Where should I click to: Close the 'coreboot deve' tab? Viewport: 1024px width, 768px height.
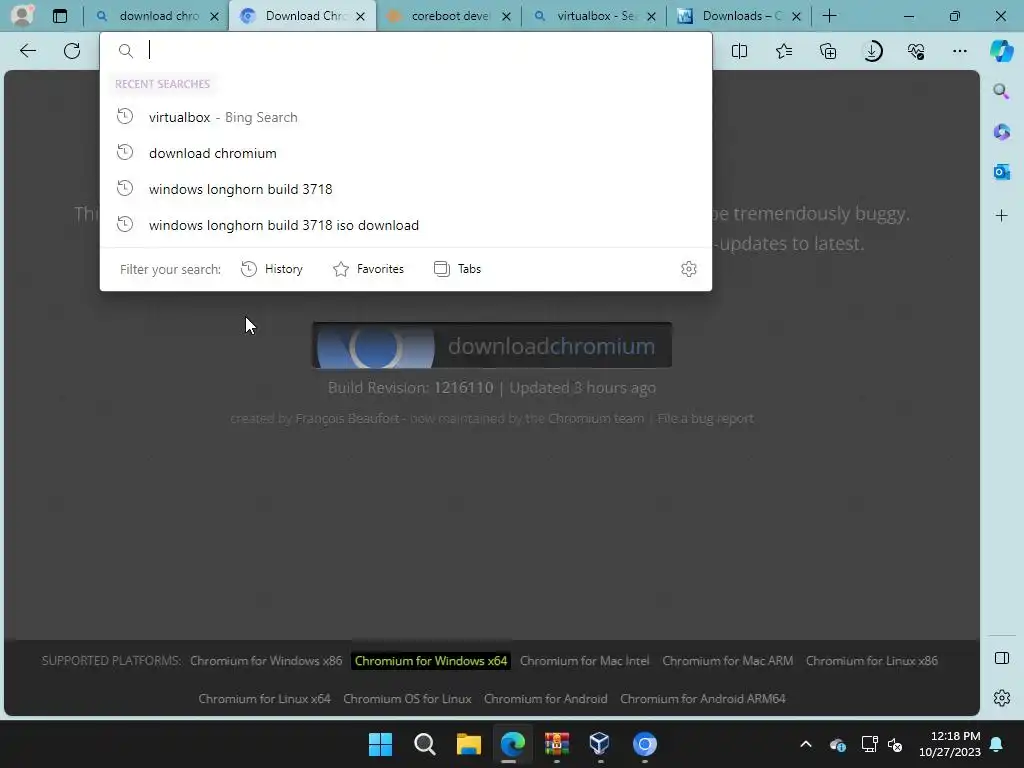coord(506,16)
